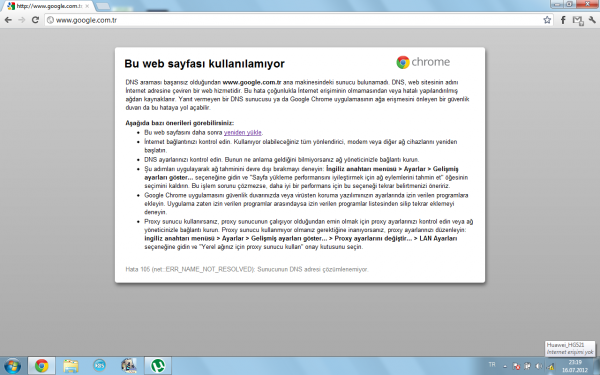The image size is (600, 375).
Task: Switch to uTorrent in the taskbar
Action: (x=158, y=366)
